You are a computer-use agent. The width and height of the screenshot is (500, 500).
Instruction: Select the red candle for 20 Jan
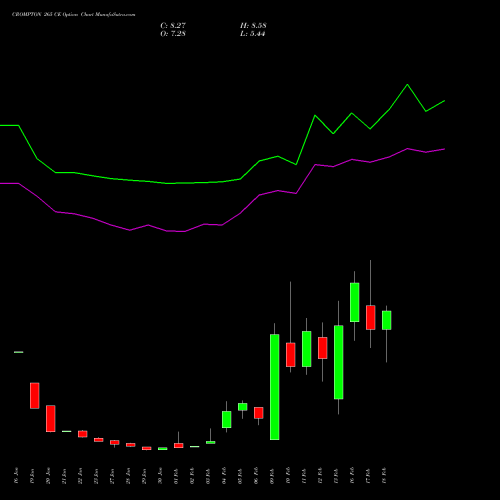(x=51, y=419)
